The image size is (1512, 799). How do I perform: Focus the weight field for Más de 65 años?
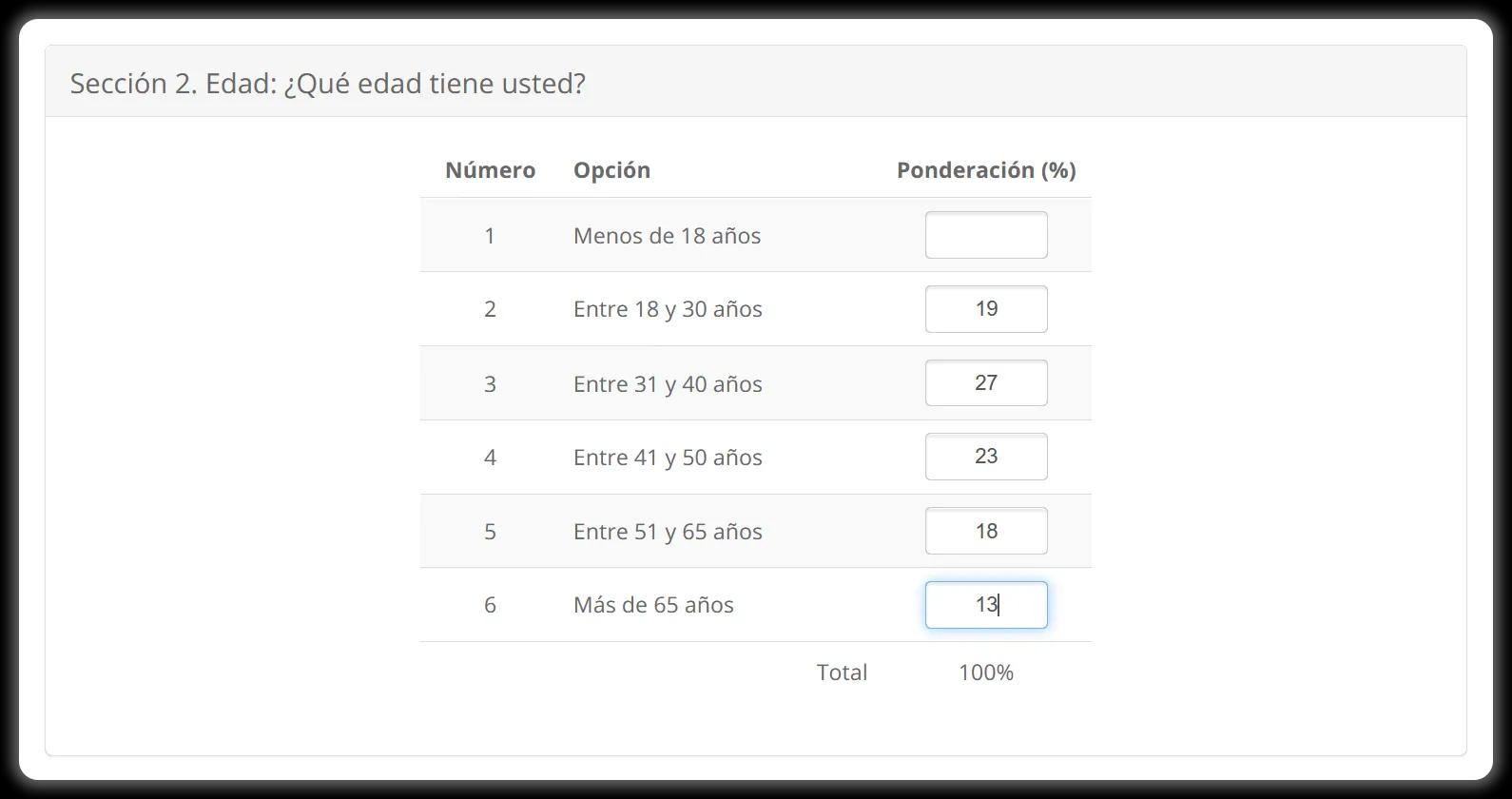tap(985, 604)
